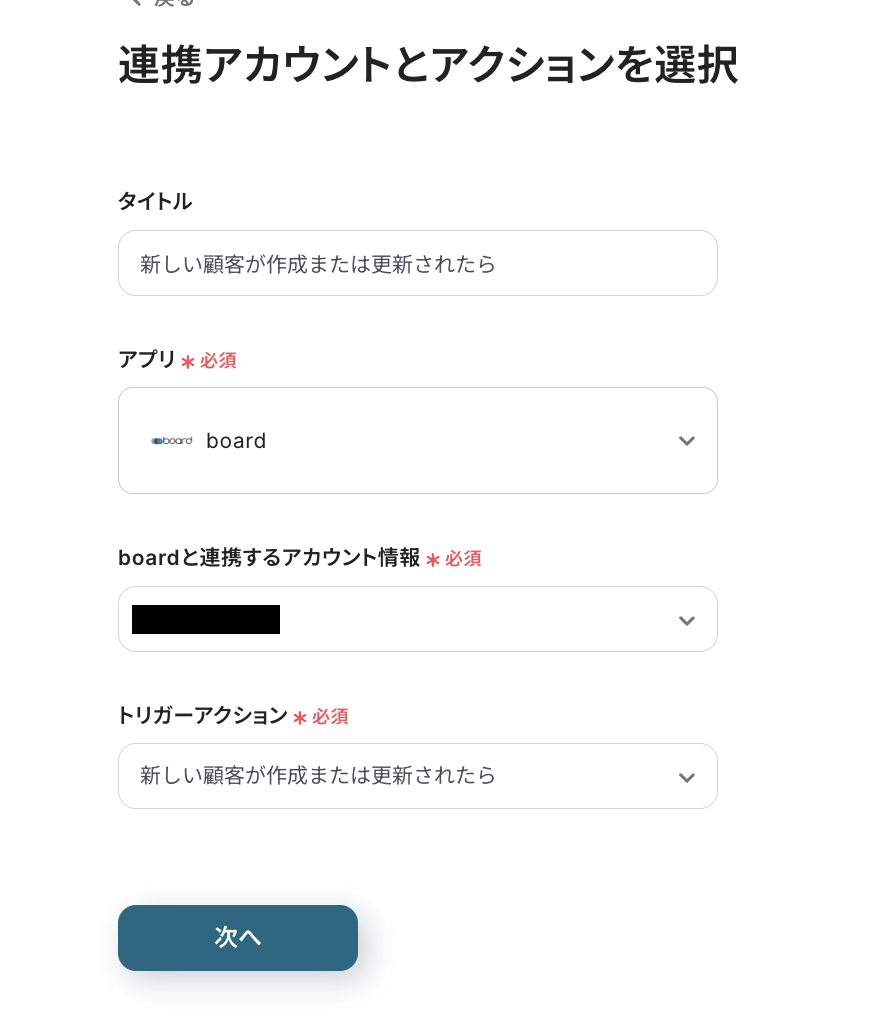Click the タイトル field label

155,201
